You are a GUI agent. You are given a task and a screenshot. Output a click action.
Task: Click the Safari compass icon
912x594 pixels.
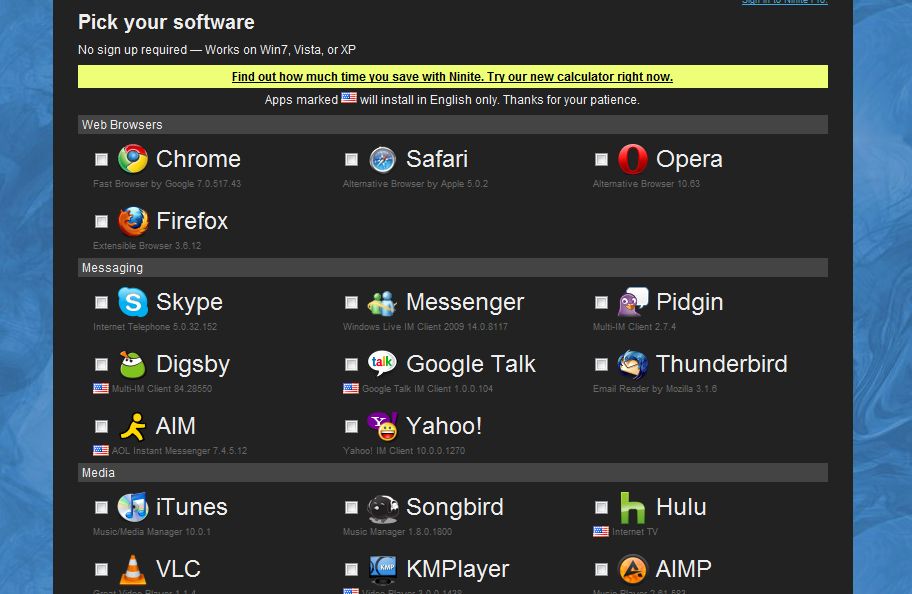383,159
